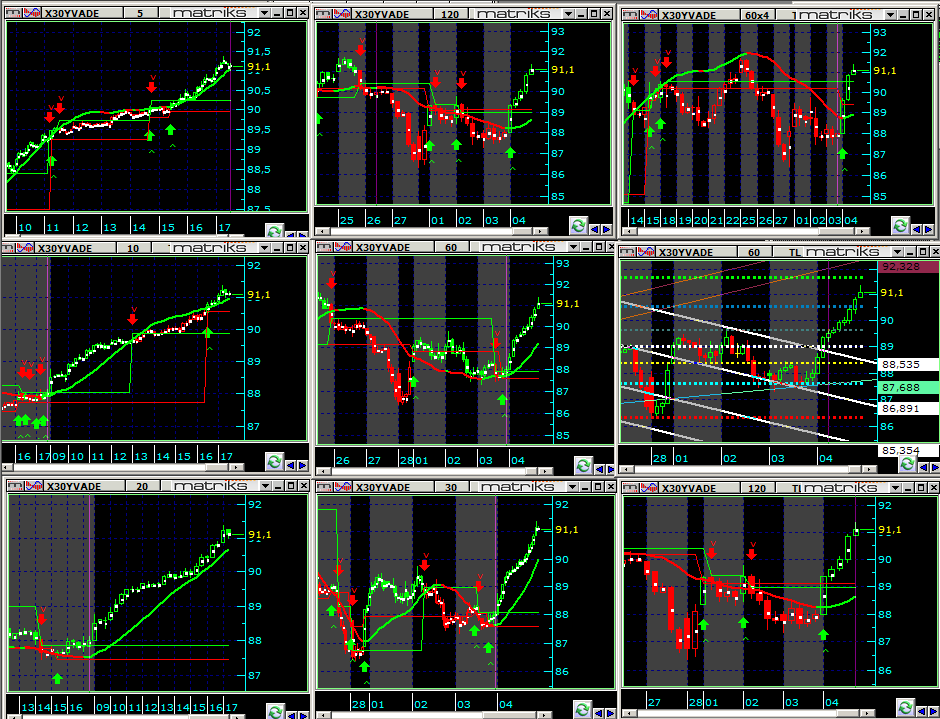Click the 'm' icon of 5-period window

click(14, 15)
